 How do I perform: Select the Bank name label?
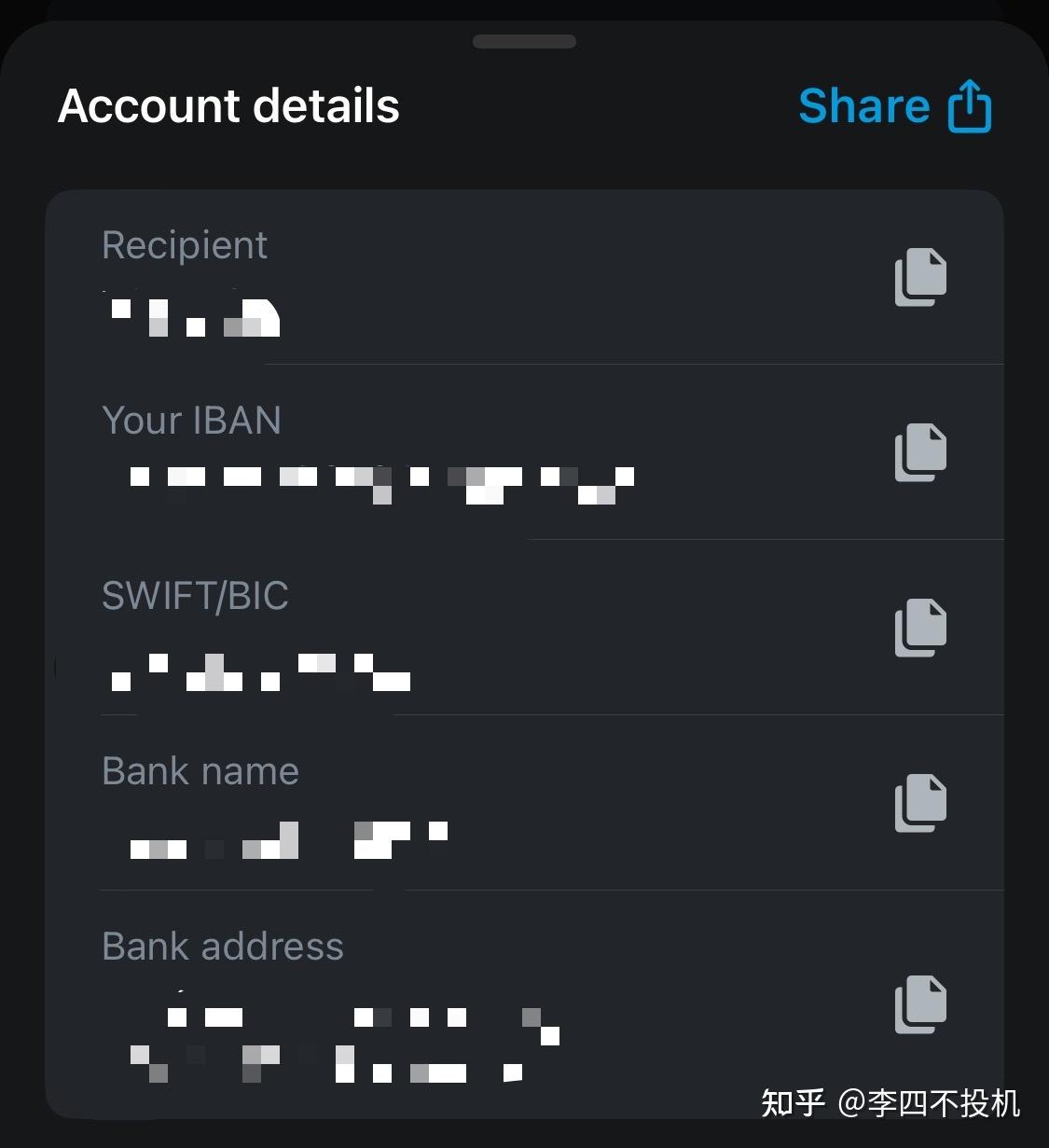[200, 771]
